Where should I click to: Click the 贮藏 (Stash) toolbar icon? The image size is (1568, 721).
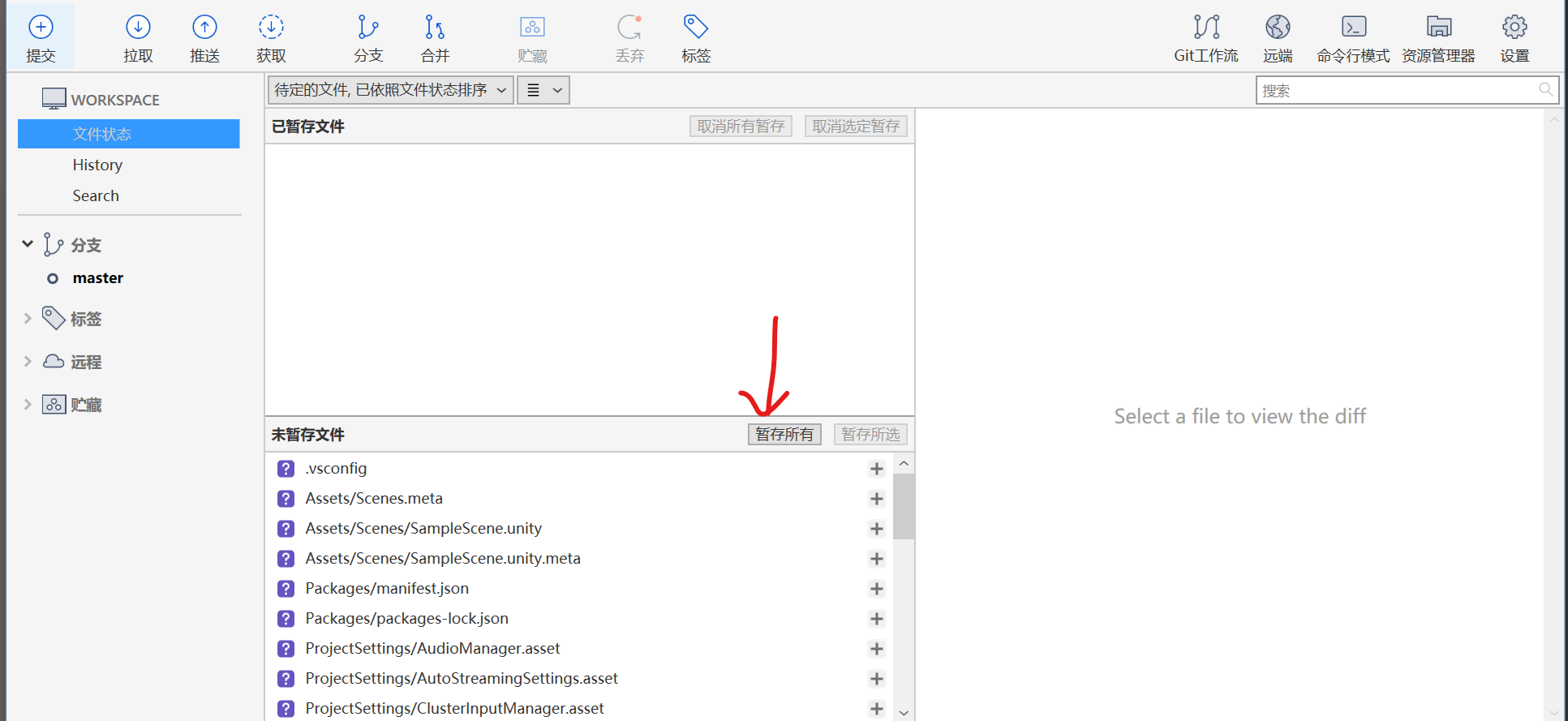(532, 28)
